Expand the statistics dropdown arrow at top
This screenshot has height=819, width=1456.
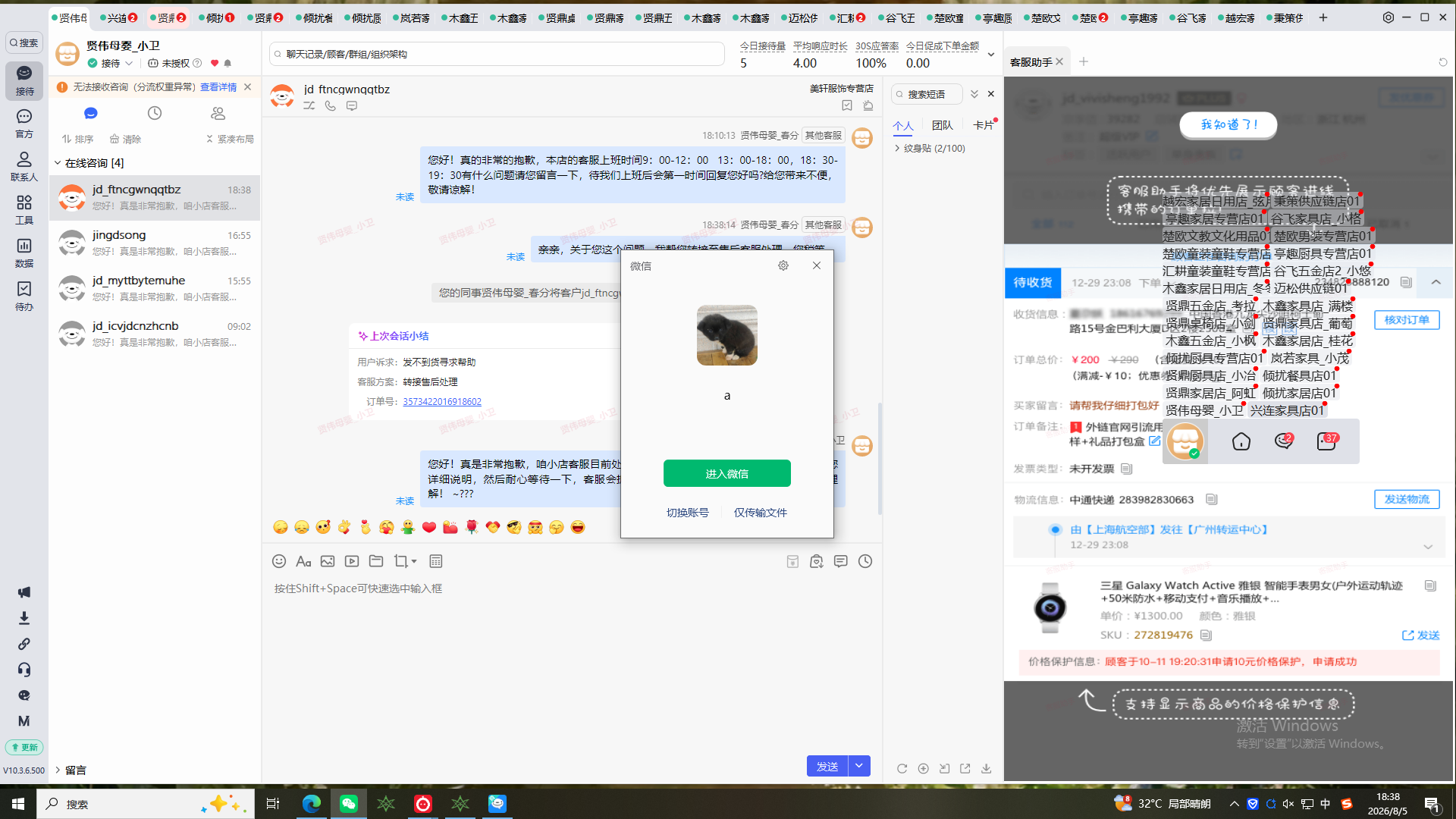990,55
